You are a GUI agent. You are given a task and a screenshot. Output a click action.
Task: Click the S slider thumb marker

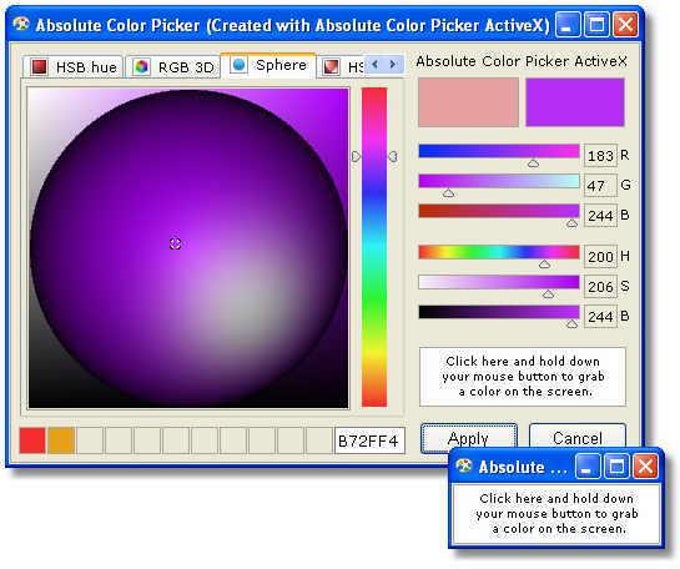click(x=549, y=294)
